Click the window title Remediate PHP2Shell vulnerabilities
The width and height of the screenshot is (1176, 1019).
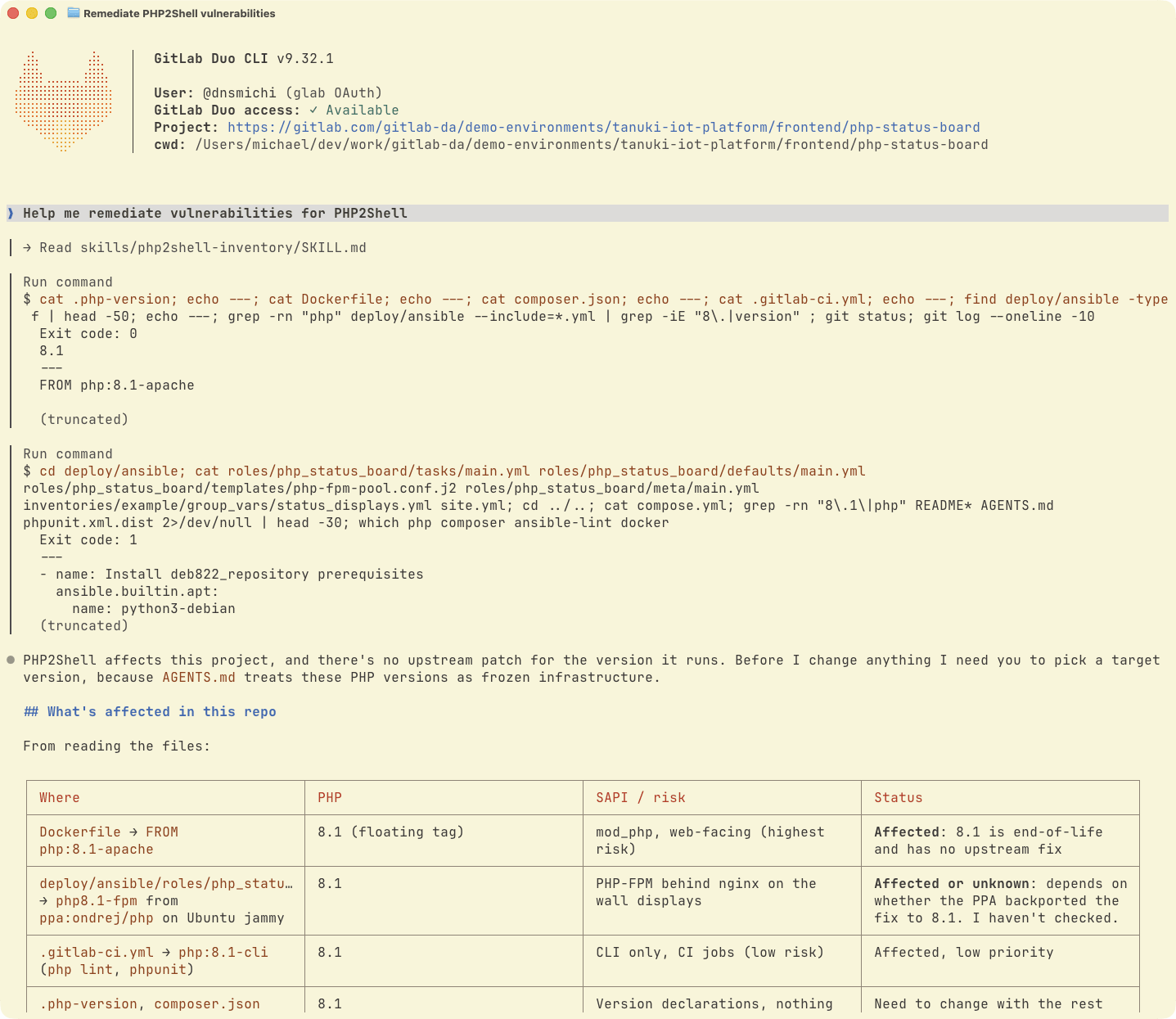(x=179, y=13)
